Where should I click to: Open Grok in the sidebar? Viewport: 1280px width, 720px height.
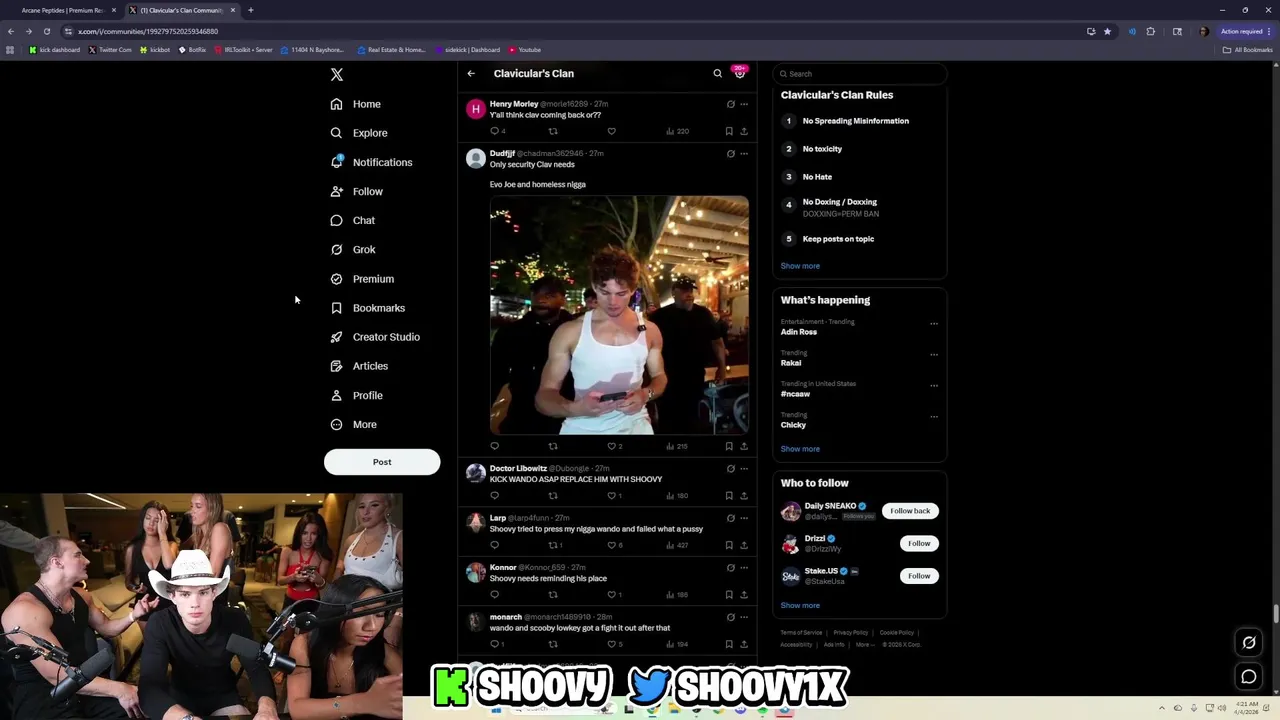click(x=352, y=249)
